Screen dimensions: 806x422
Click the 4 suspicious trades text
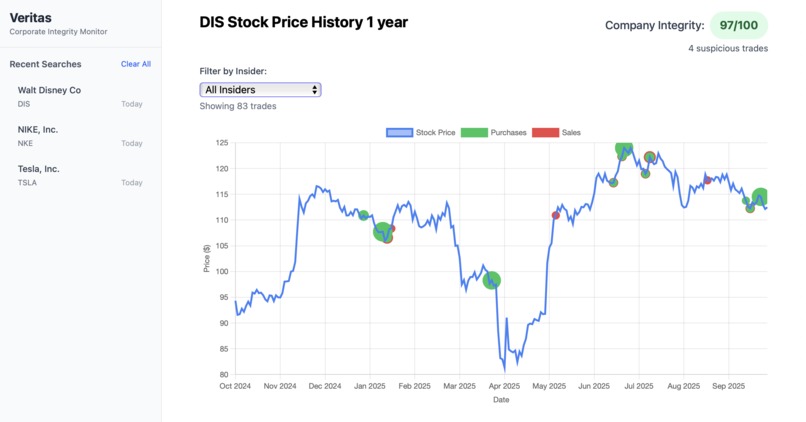(x=728, y=48)
